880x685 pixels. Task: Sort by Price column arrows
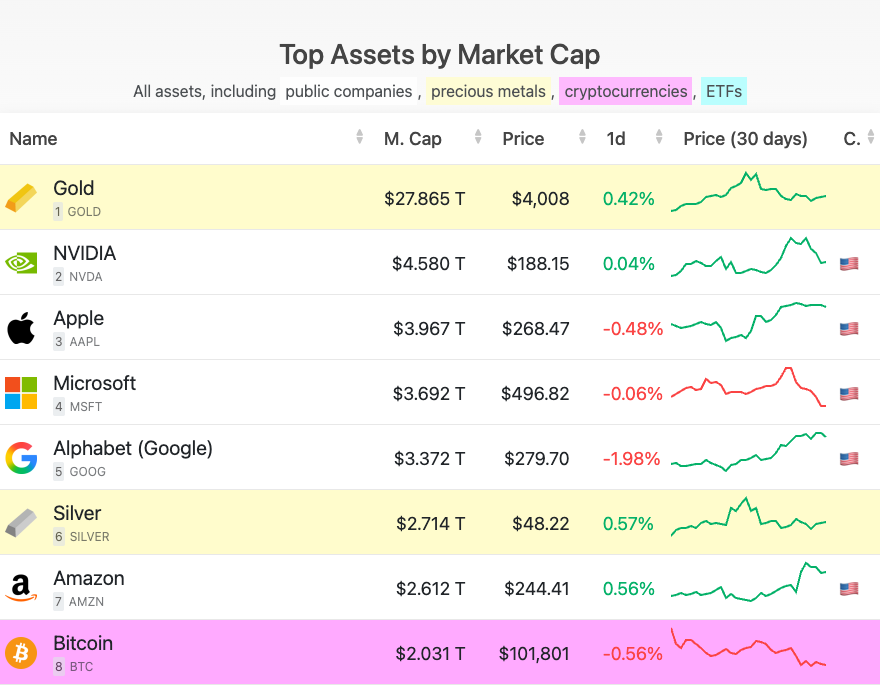point(582,138)
